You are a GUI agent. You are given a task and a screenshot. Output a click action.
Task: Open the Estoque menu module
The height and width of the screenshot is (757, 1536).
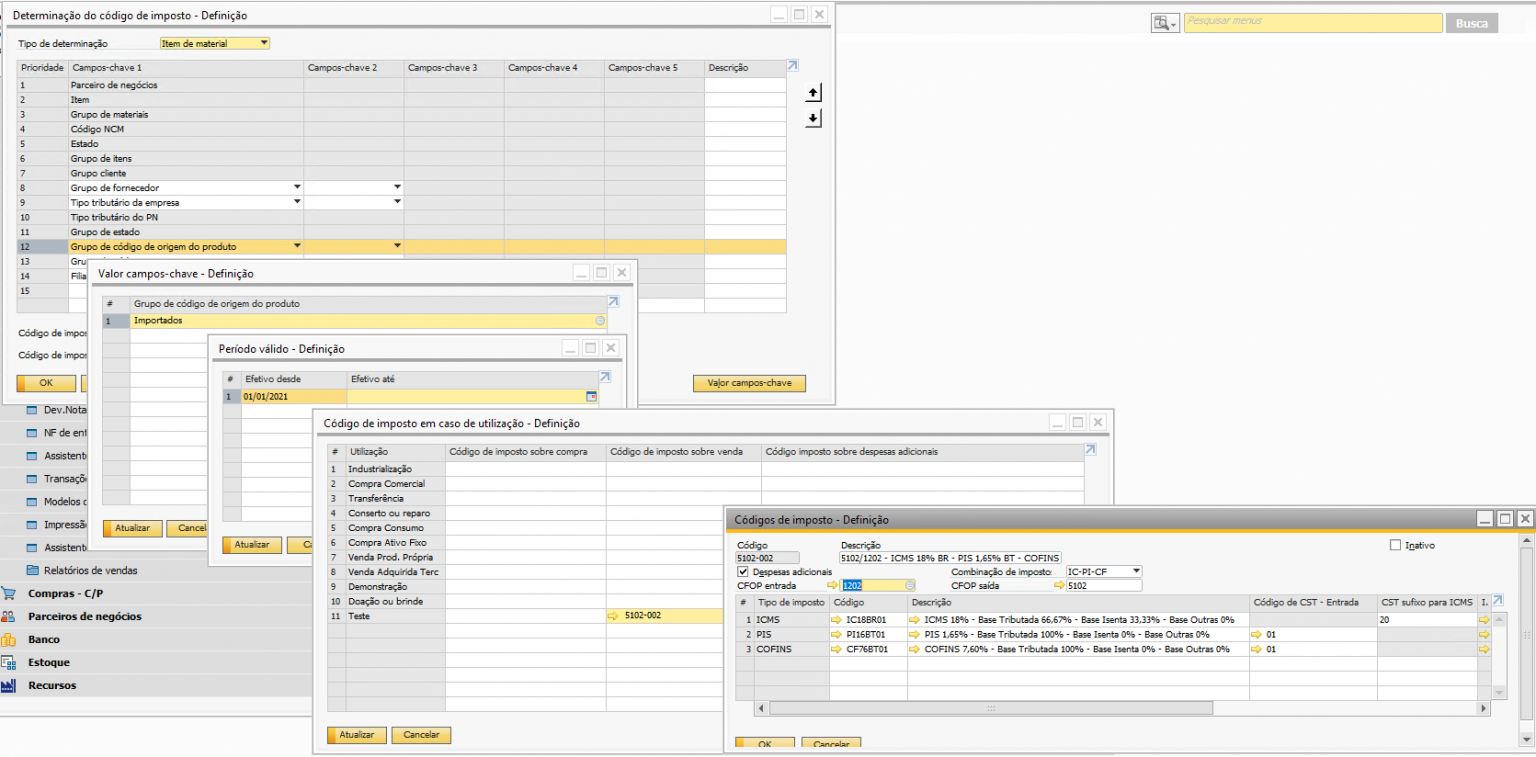[48, 662]
